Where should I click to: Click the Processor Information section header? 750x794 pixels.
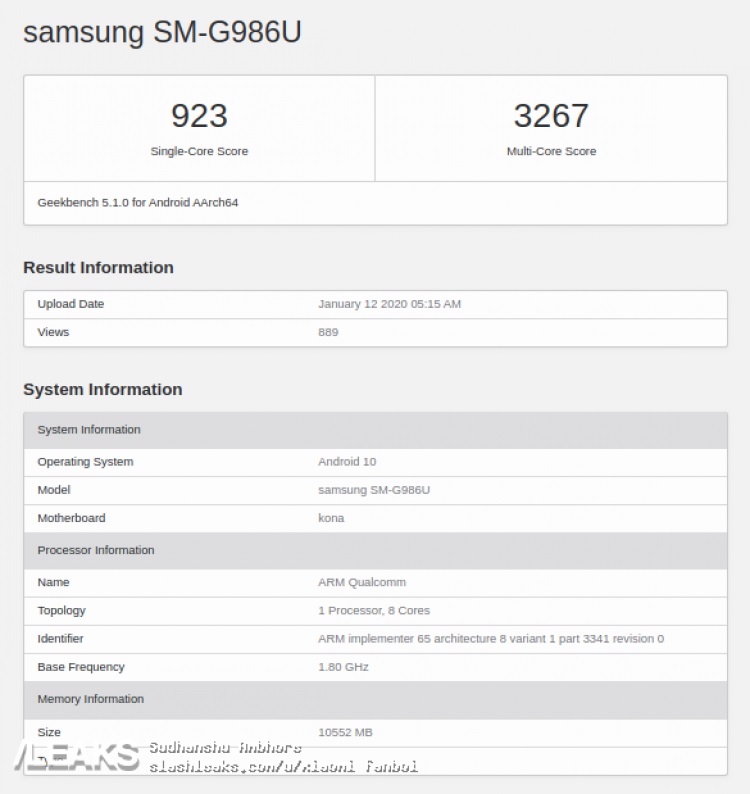96,550
